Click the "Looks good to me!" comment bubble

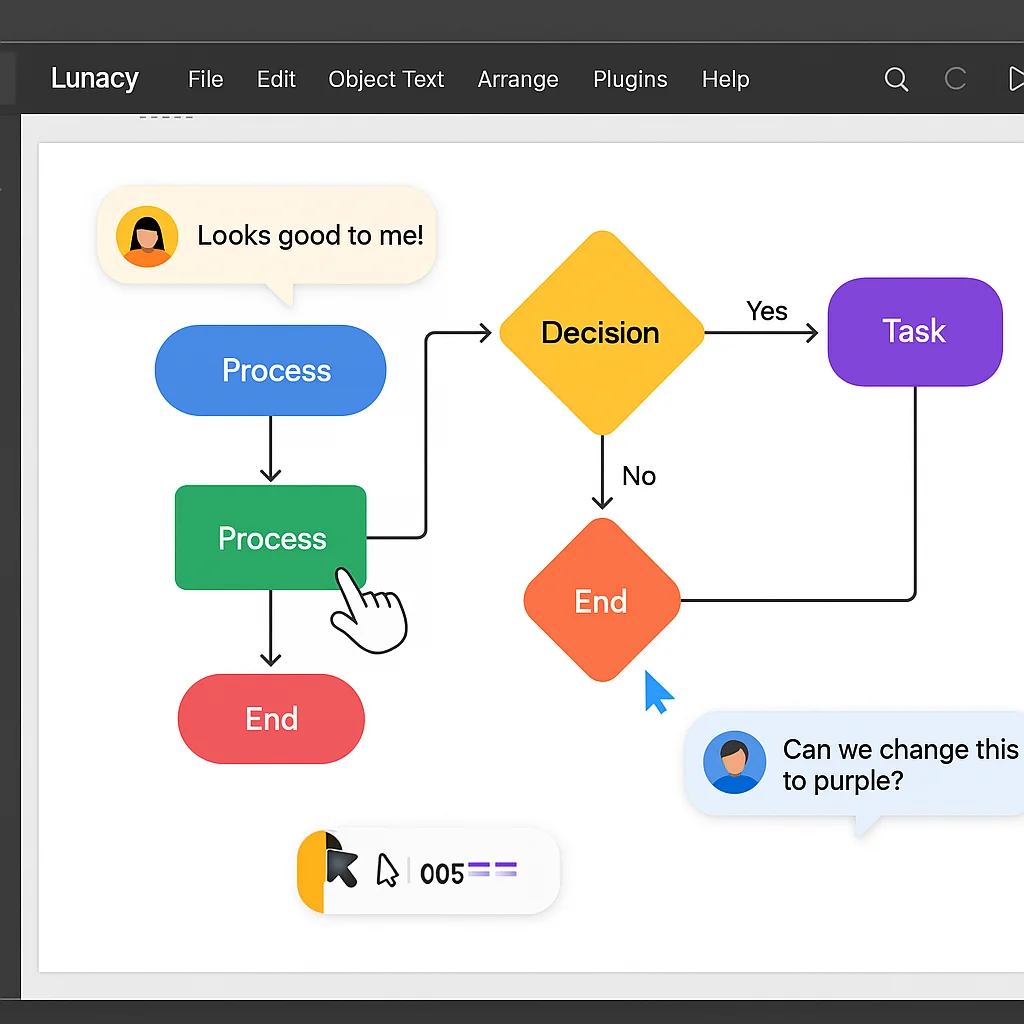click(310, 236)
